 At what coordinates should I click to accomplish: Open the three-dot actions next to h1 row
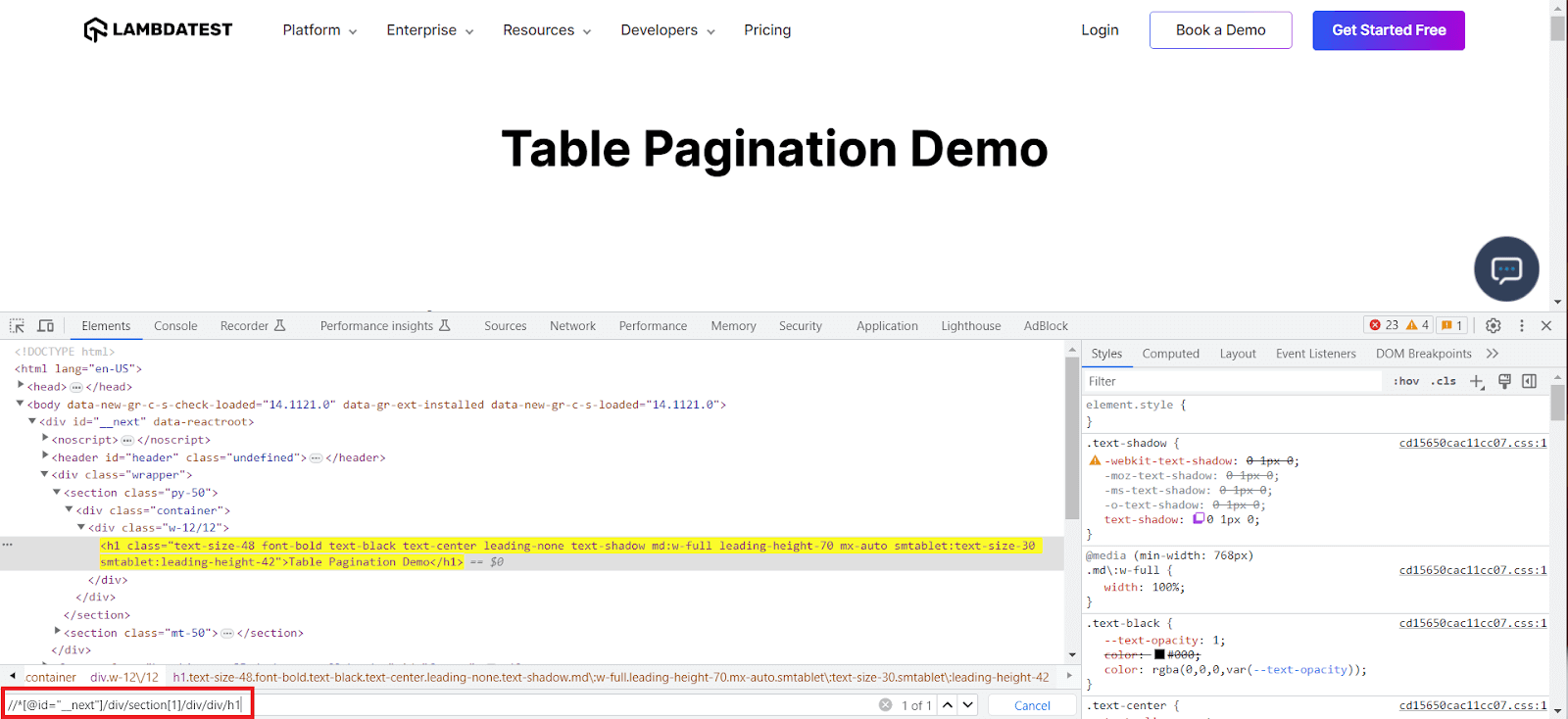(7, 545)
